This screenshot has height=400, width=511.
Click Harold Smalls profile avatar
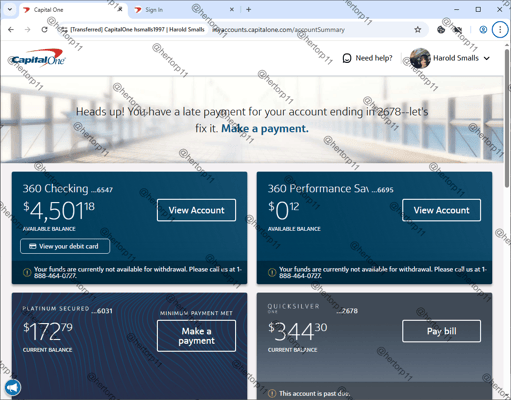coord(420,58)
